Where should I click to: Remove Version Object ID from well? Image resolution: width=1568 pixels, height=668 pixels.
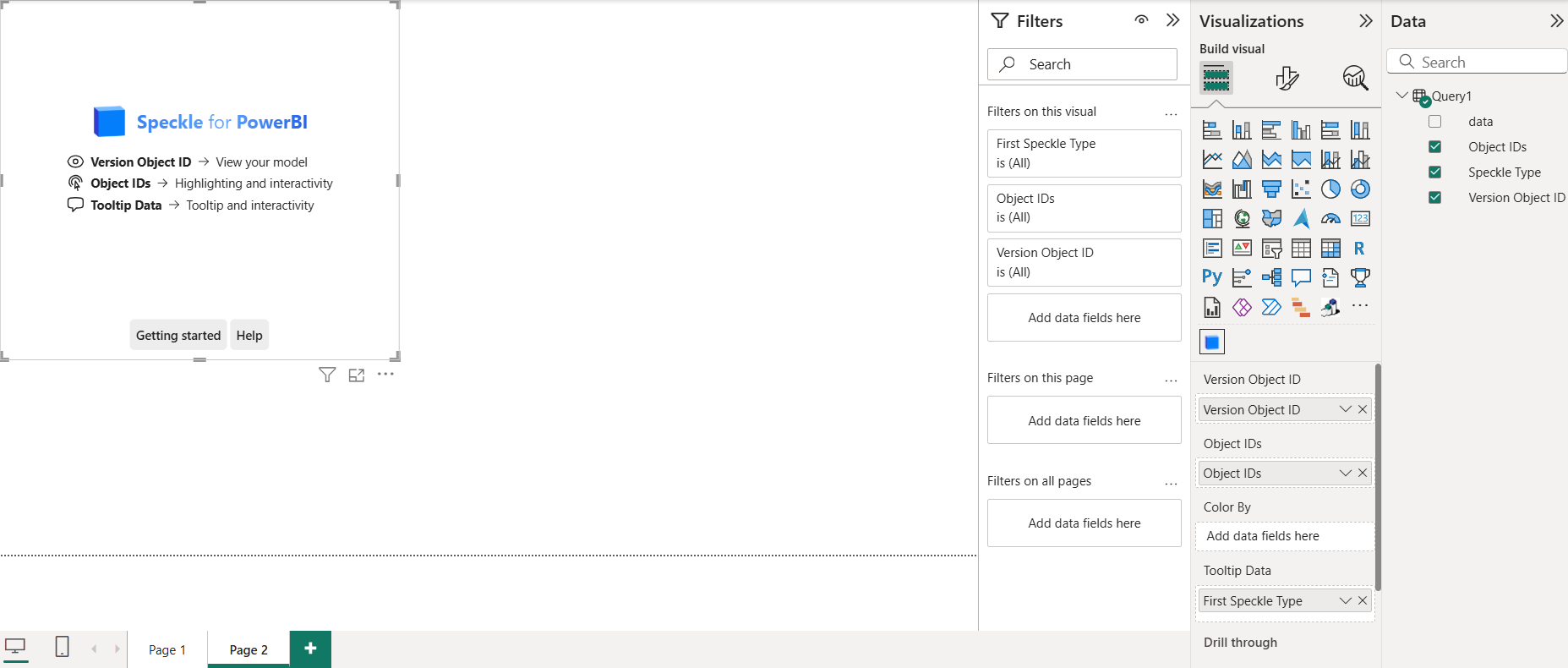[x=1363, y=409]
